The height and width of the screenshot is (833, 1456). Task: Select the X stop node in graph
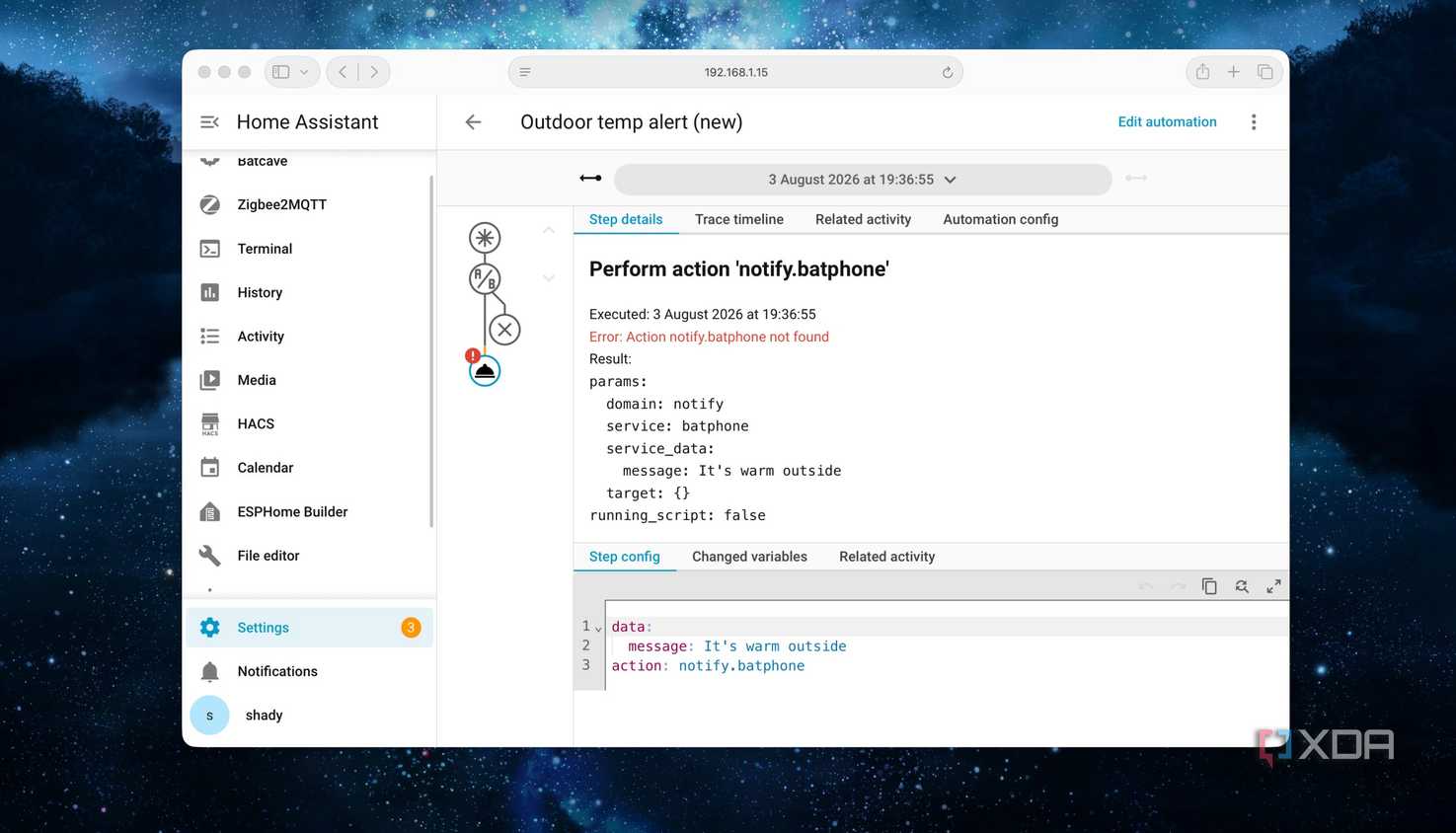coord(504,330)
